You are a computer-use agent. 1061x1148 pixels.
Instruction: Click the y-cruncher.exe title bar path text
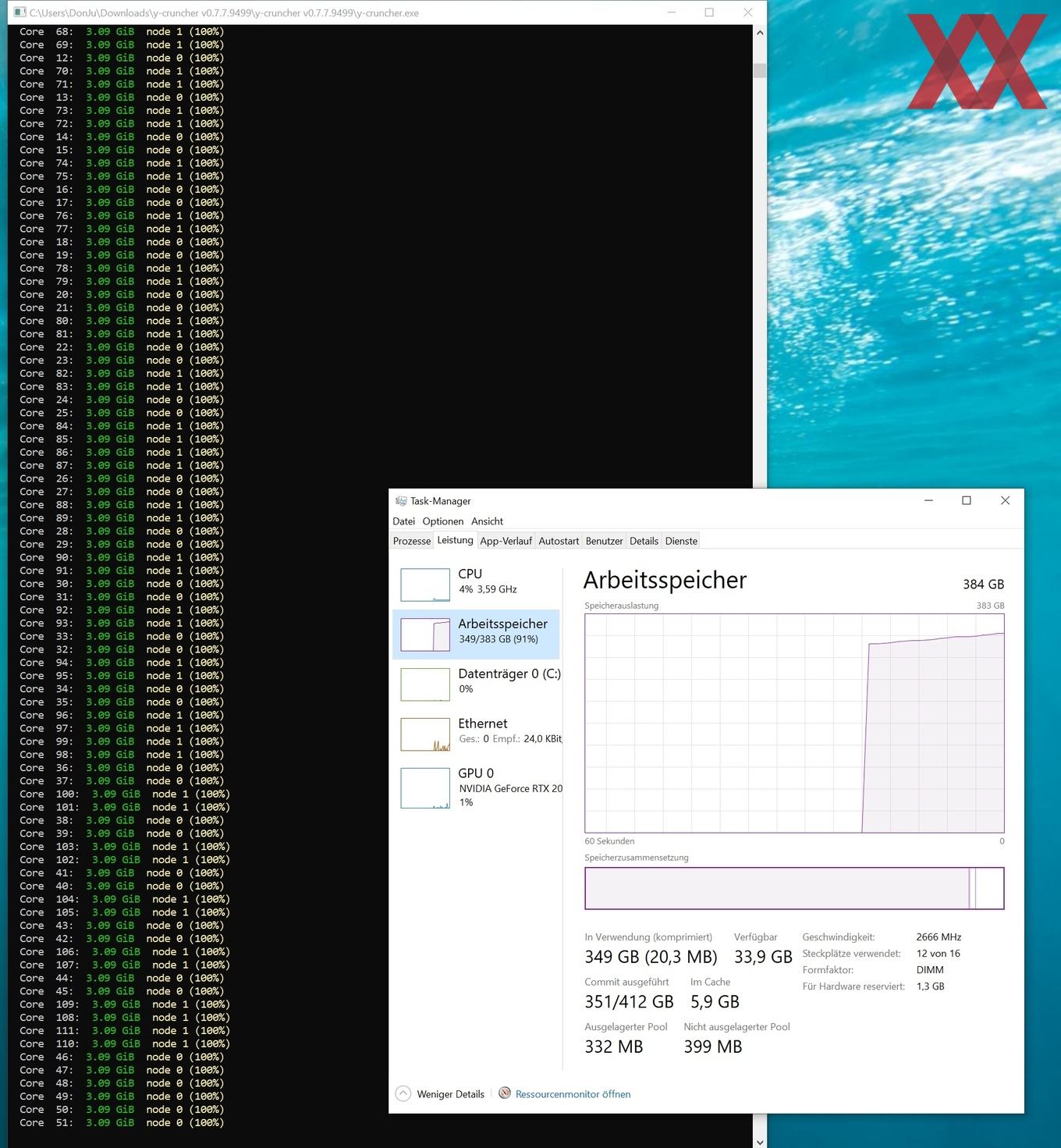click(224, 12)
